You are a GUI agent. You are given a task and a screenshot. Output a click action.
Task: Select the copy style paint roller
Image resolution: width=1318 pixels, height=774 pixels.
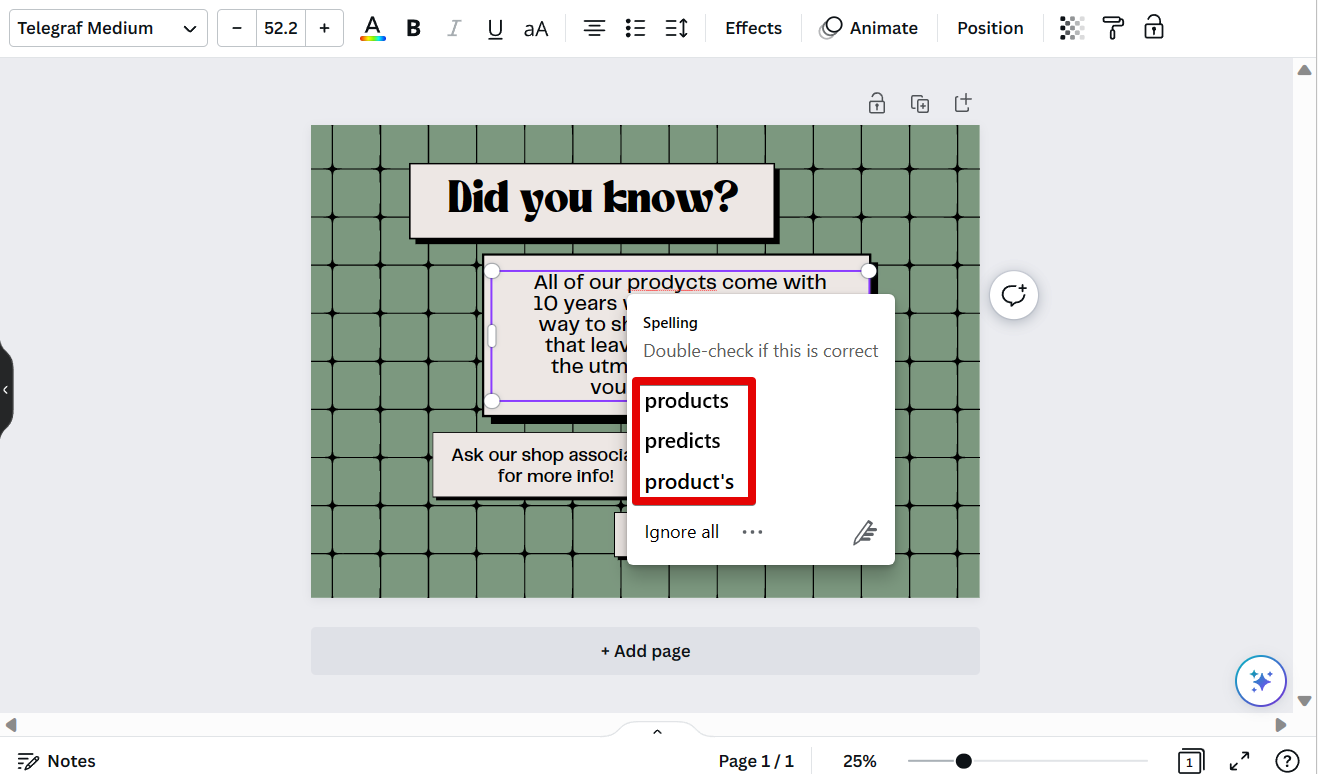point(1113,28)
